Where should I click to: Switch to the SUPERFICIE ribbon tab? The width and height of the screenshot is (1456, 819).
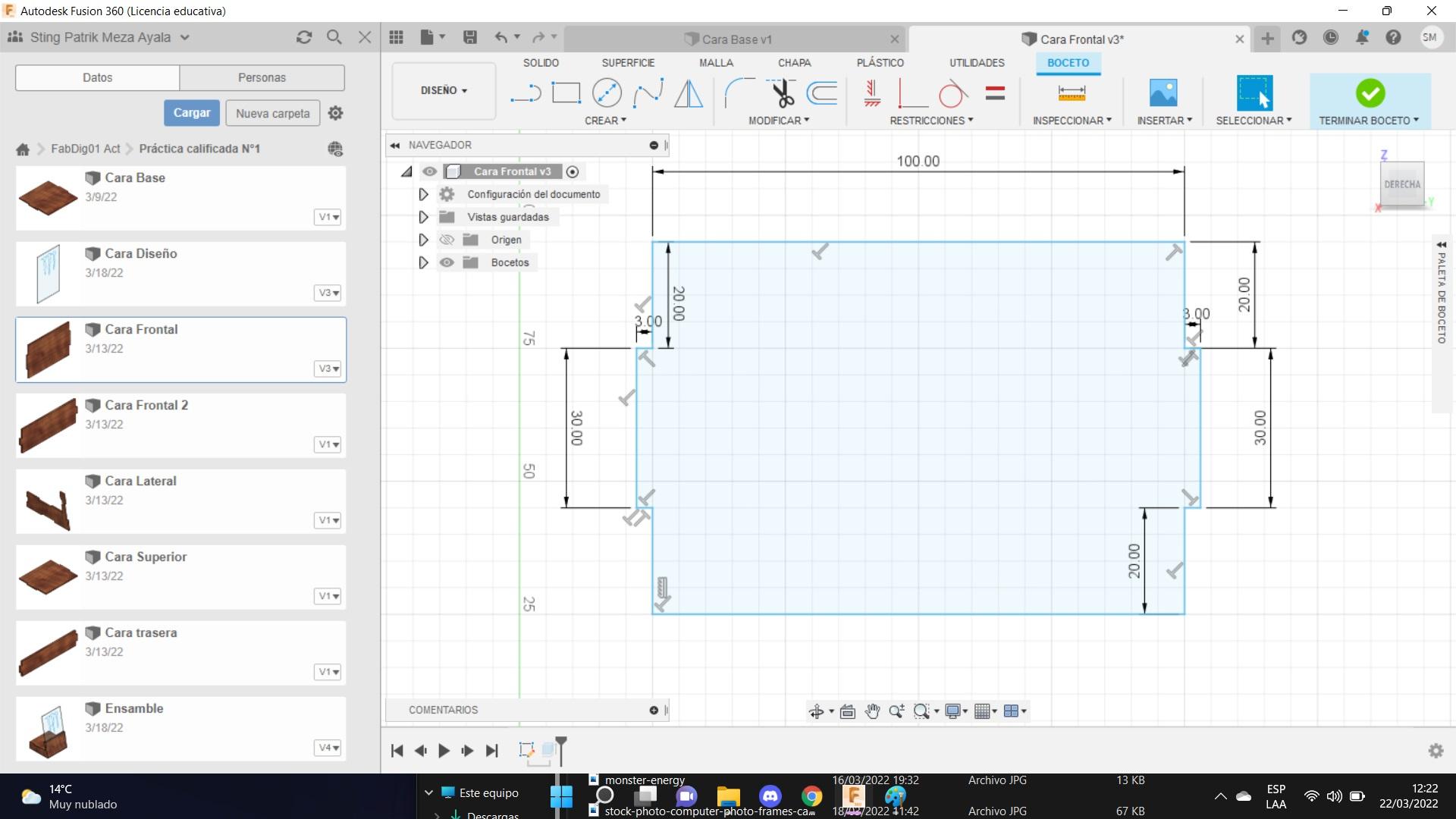coord(628,63)
